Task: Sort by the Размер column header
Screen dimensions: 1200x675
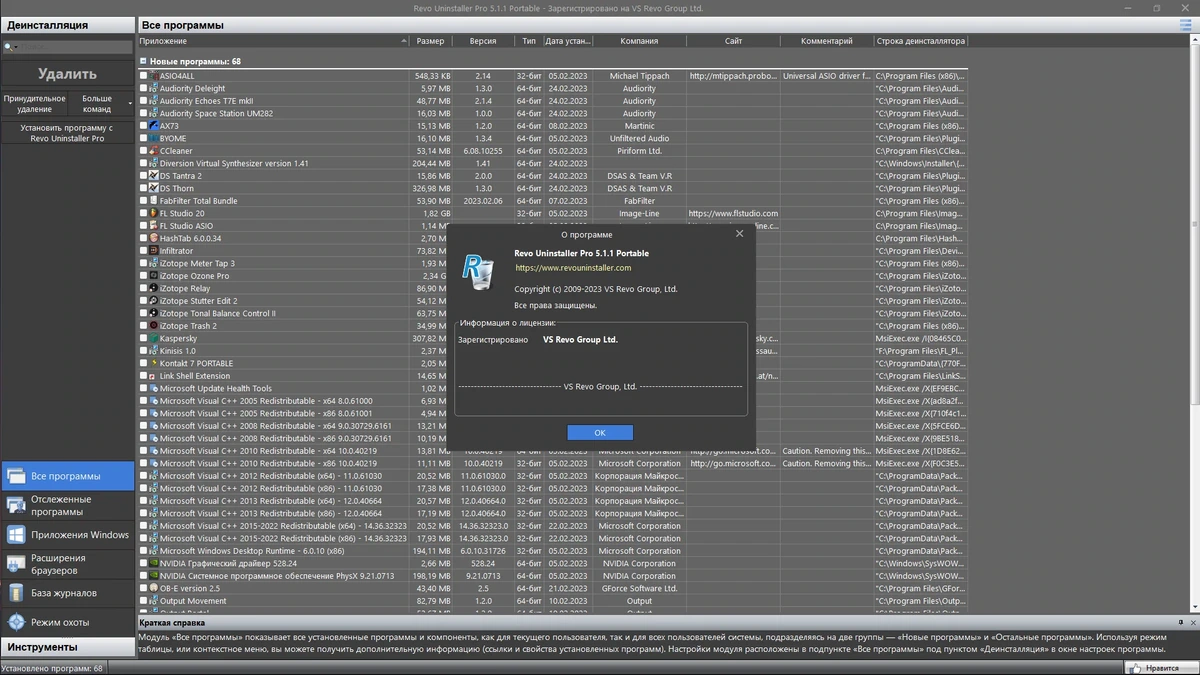Action: click(x=431, y=41)
